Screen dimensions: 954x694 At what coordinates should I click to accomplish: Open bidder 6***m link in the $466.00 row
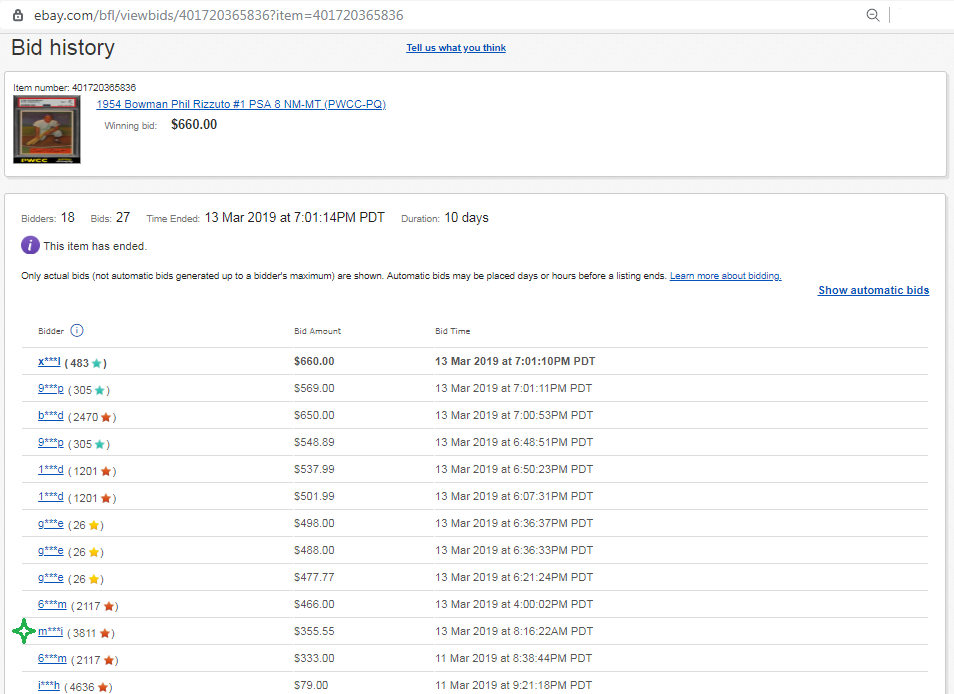(52, 604)
